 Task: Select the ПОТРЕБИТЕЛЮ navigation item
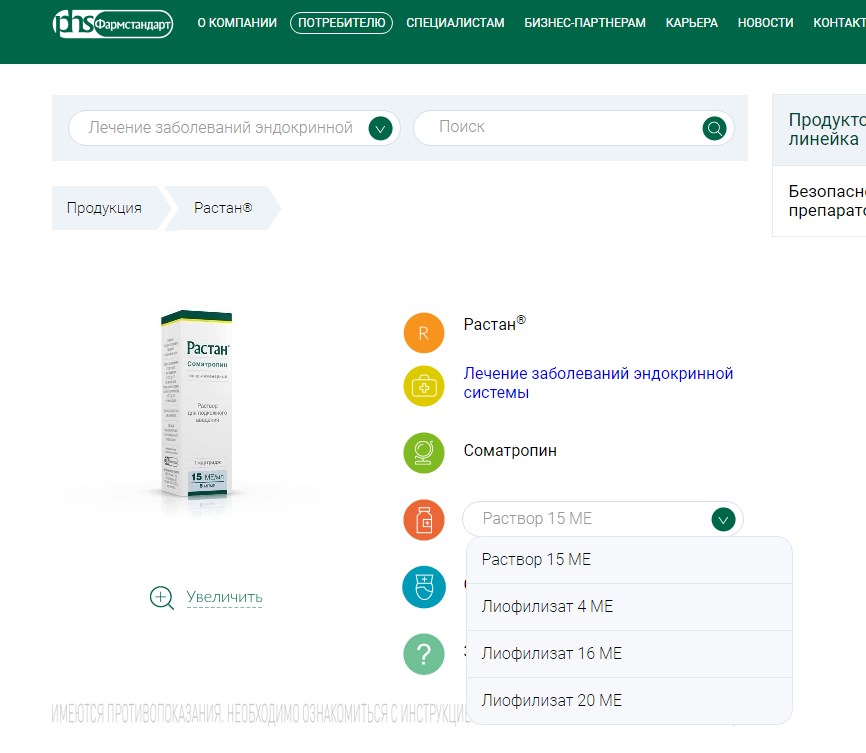coord(340,22)
